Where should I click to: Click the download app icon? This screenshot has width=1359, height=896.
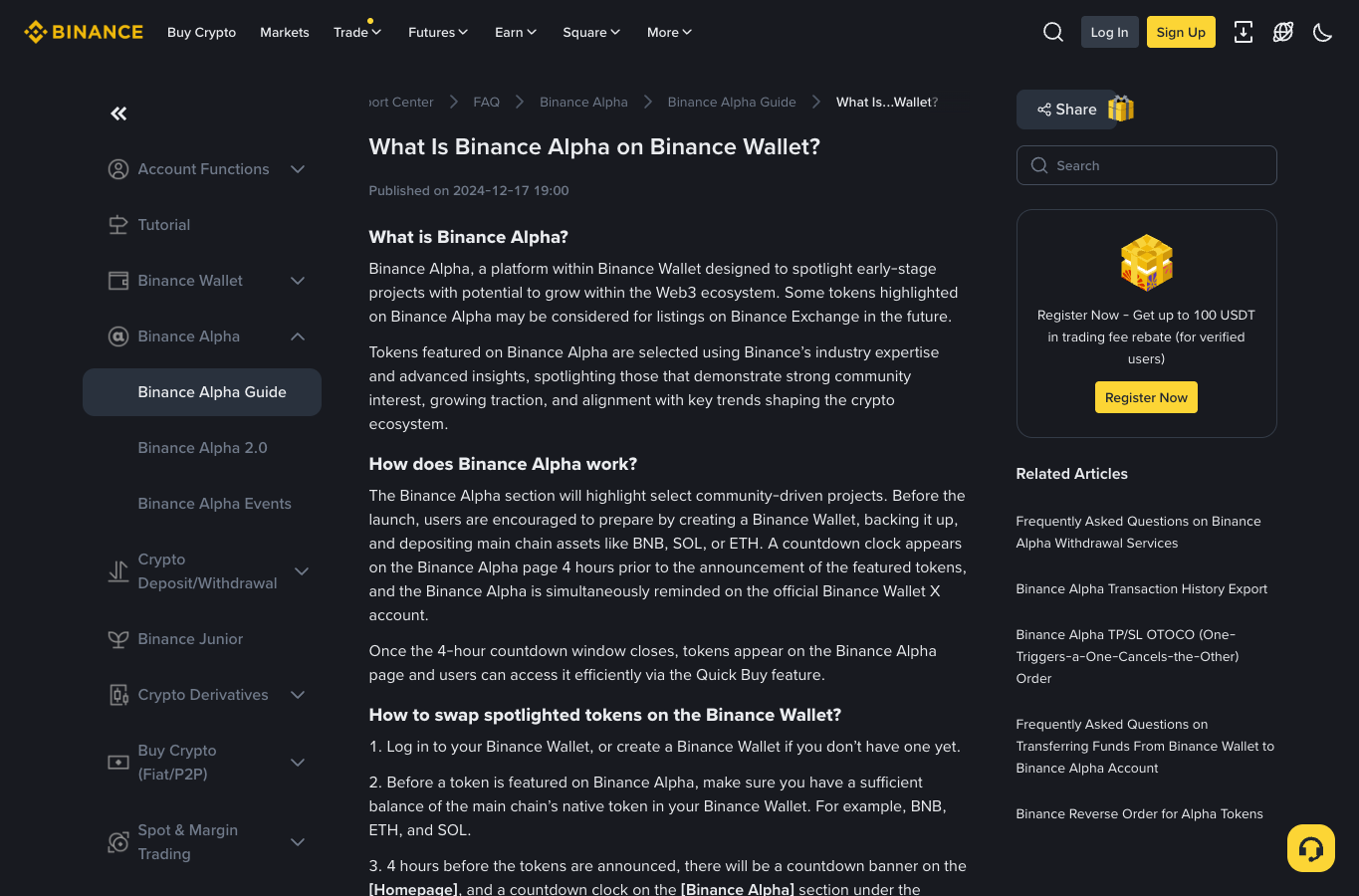(x=1244, y=32)
